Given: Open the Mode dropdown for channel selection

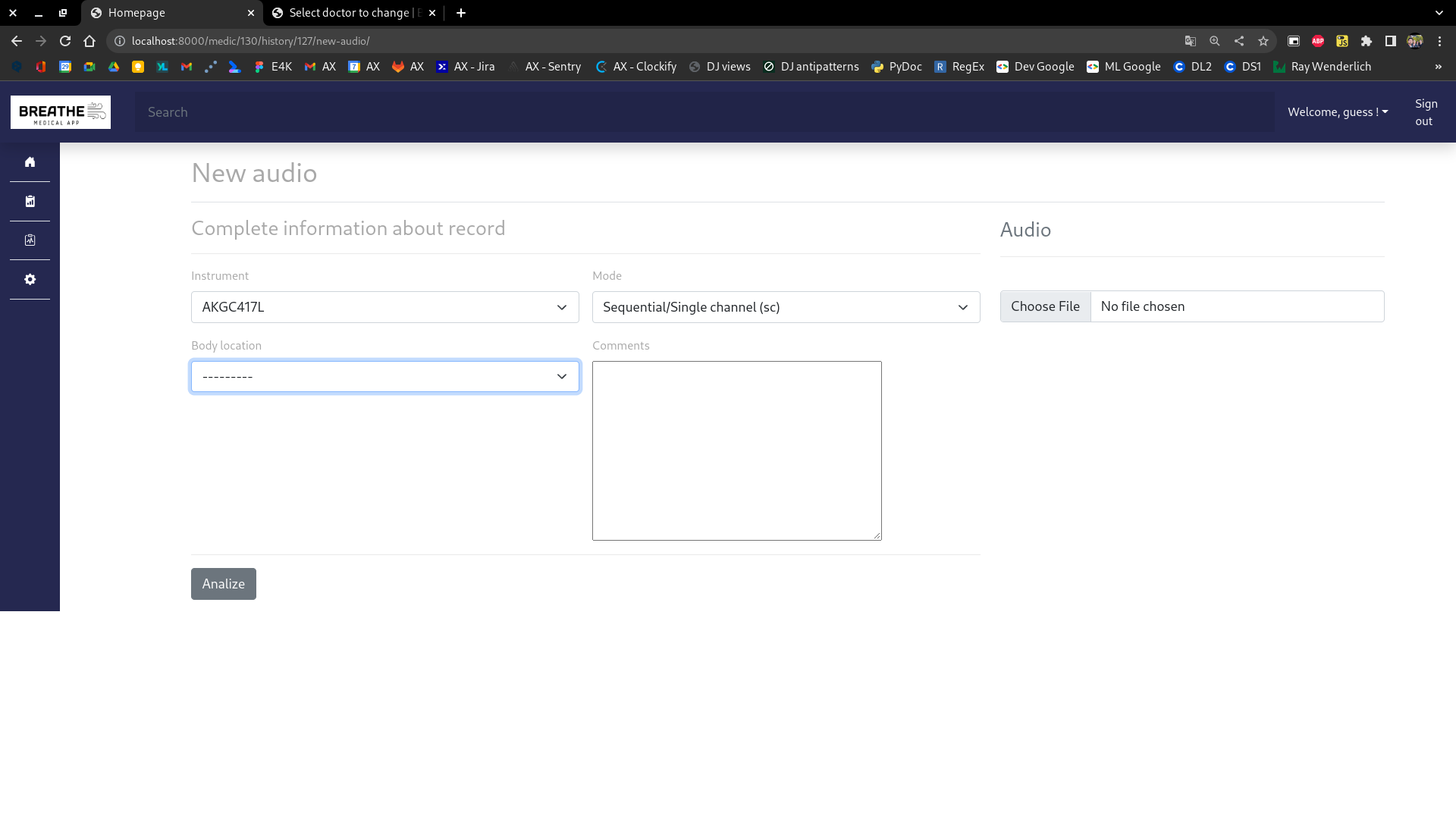Looking at the screenshot, I should (x=786, y=307).
